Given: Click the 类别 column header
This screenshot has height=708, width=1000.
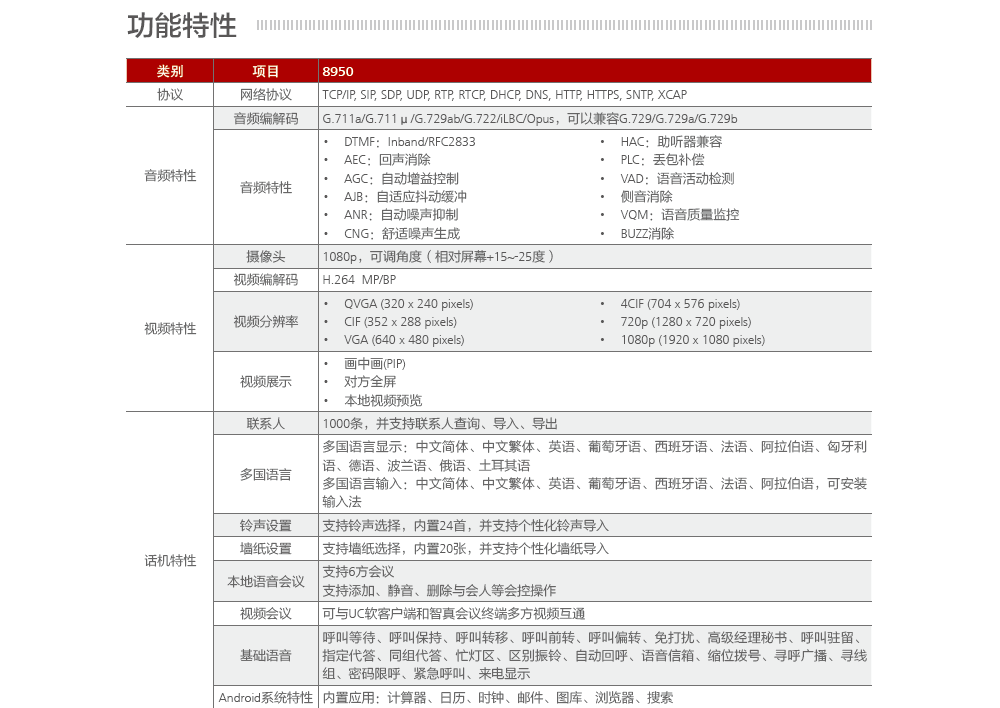Looking at the screenshot, I should [170, 71].
